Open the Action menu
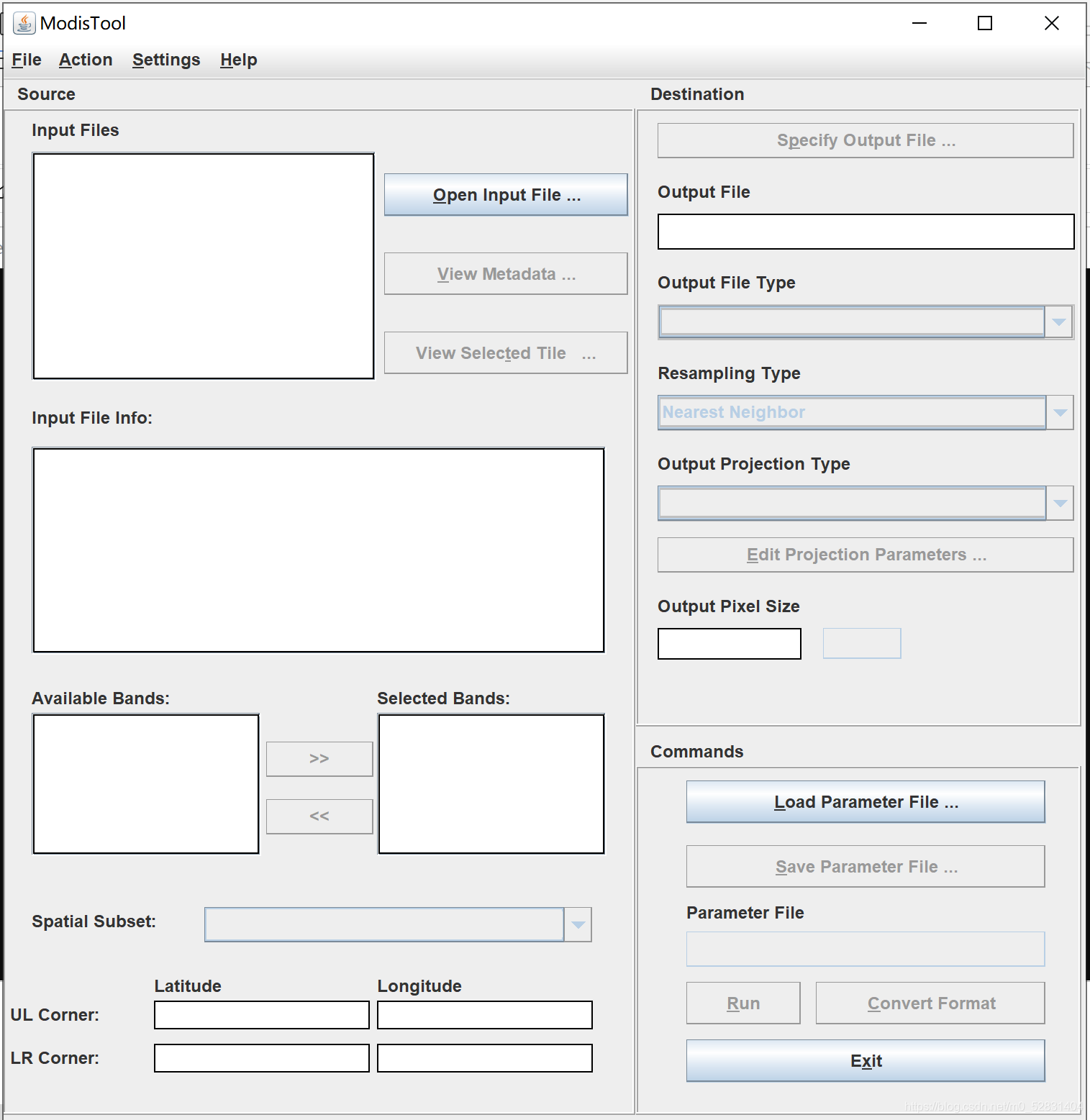 coord(86,60)
